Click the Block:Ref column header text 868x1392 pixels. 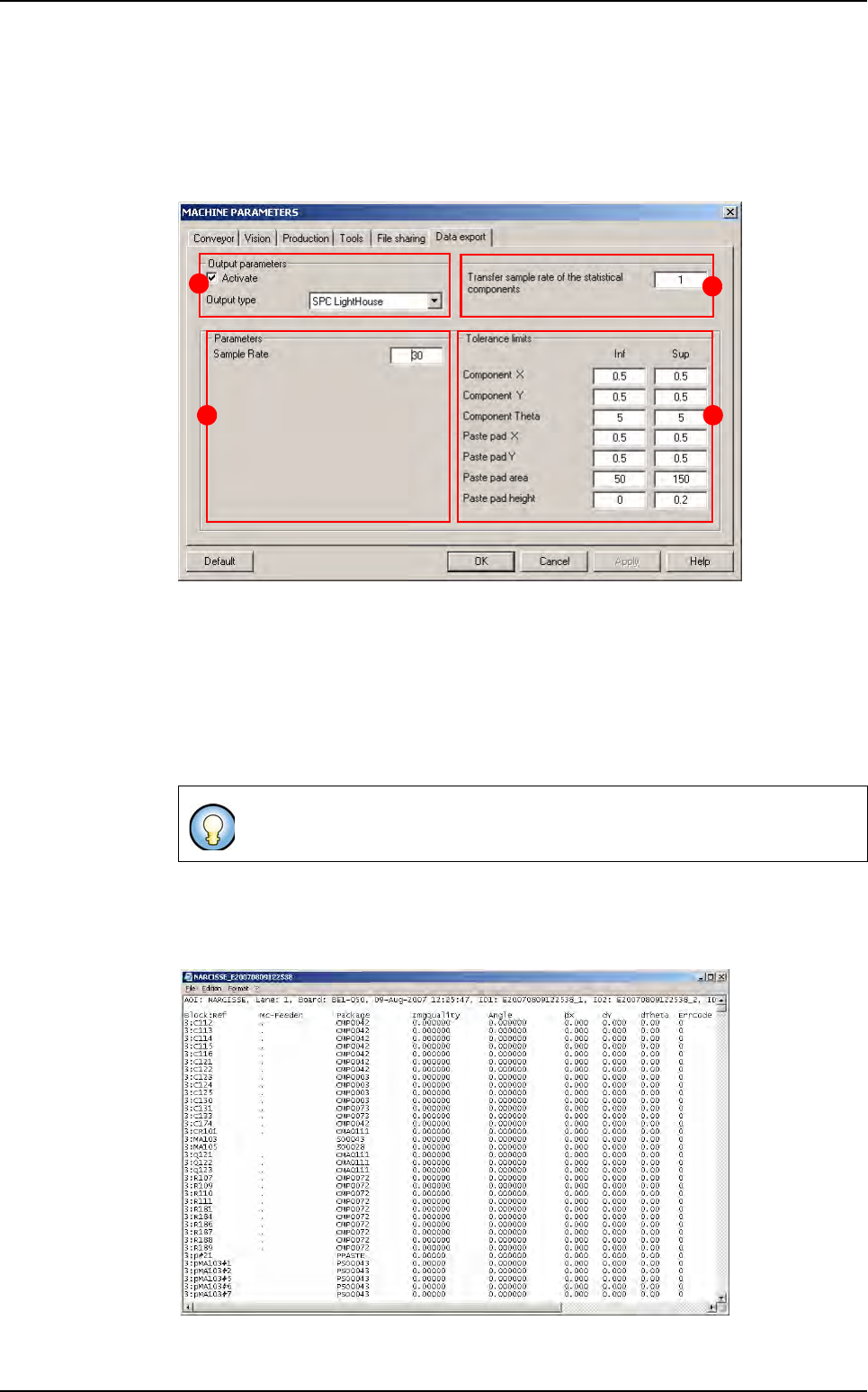pos(205,1015)
